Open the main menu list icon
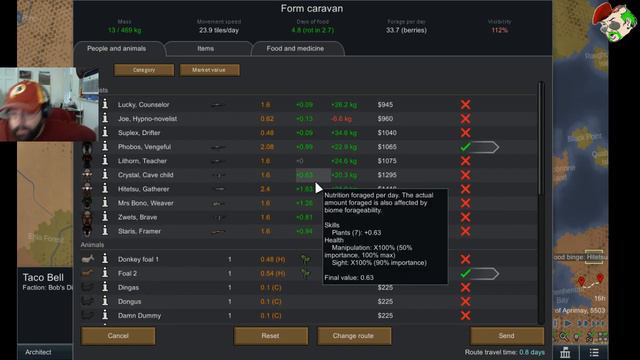This screenshot has width=640, height=360. click(x=594, y=352)
